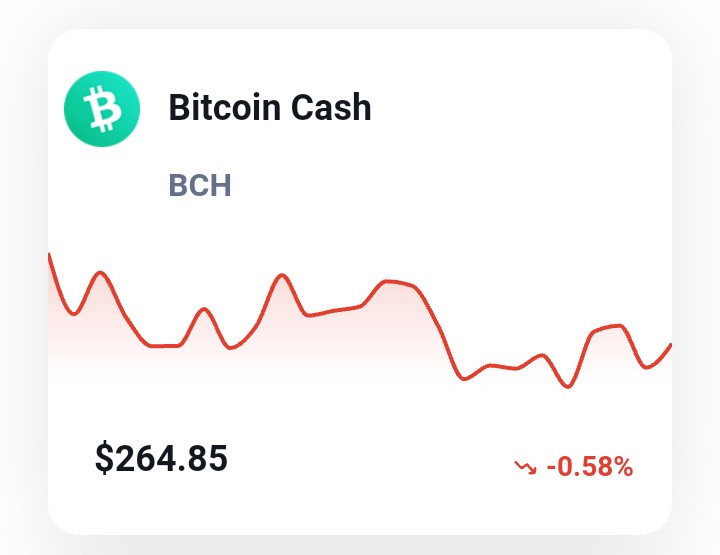Click the sparkline's leftmost starting point
The width and height of the screenshot is (720, 555).
tap(50, 255)
